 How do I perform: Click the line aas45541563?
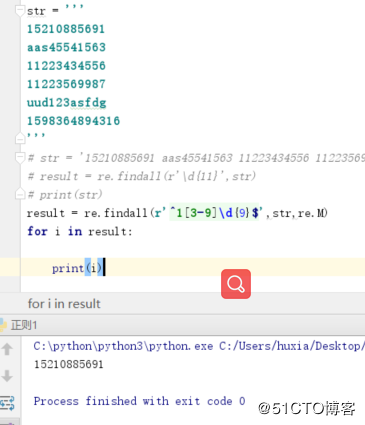coord(66,47)
